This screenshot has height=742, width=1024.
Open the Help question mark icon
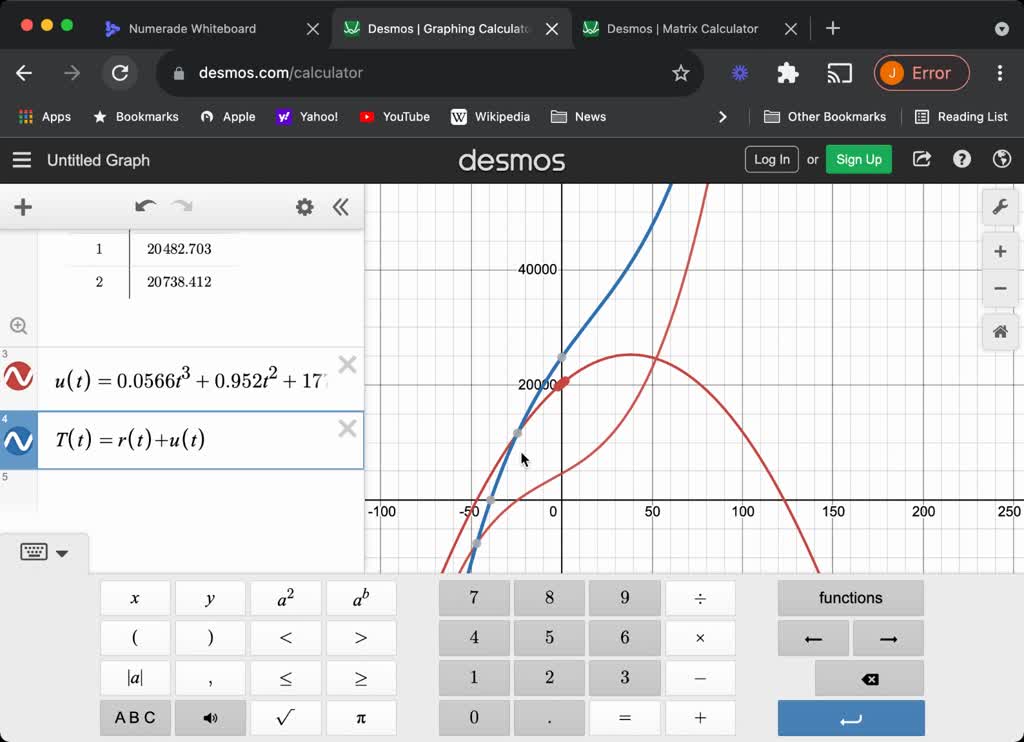[962, 159]
